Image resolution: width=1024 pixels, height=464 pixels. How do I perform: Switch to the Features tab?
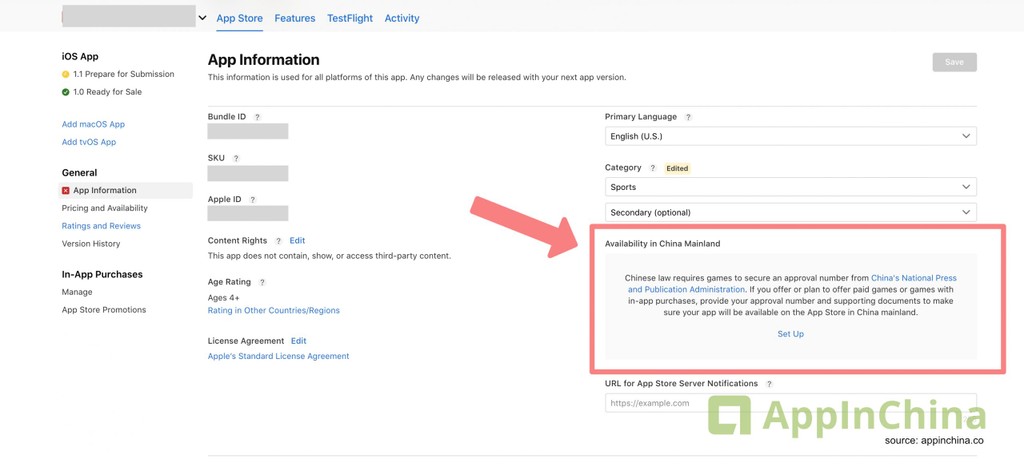(x=295, y=18)
